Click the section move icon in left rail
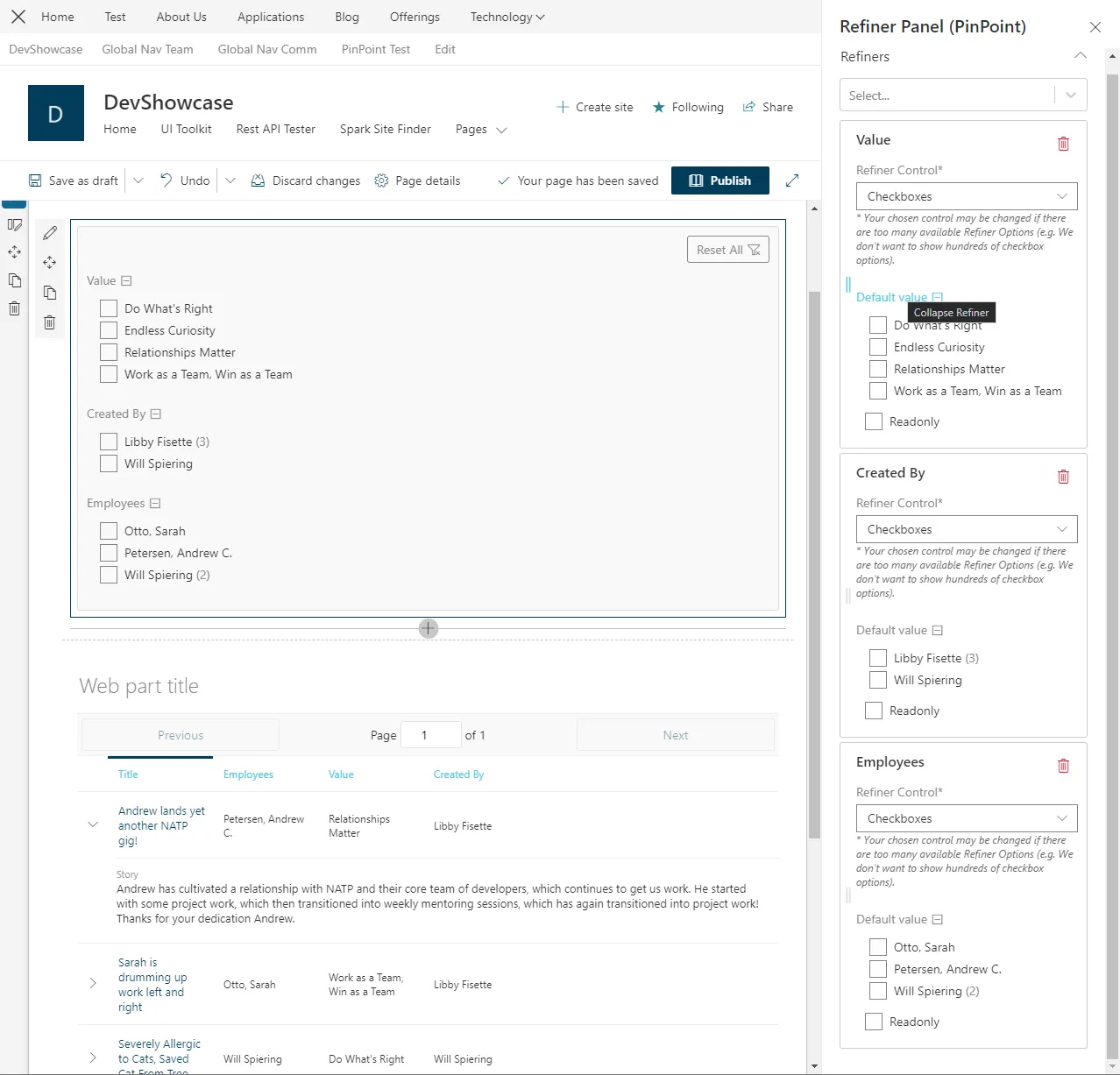The height and width of the screenshot is (1075, 1120). point(15,252)
